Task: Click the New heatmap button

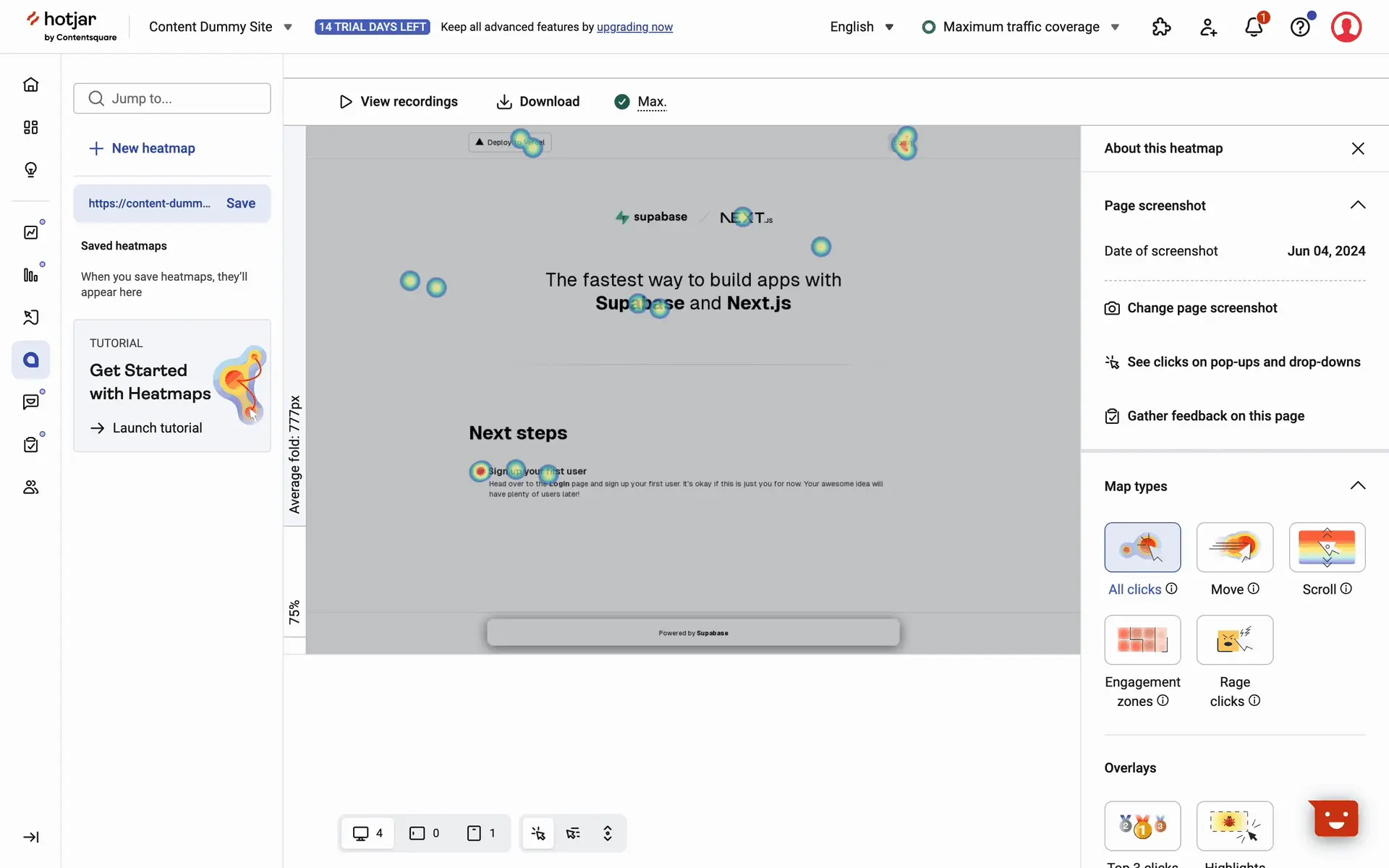Action: click(143, 148)
